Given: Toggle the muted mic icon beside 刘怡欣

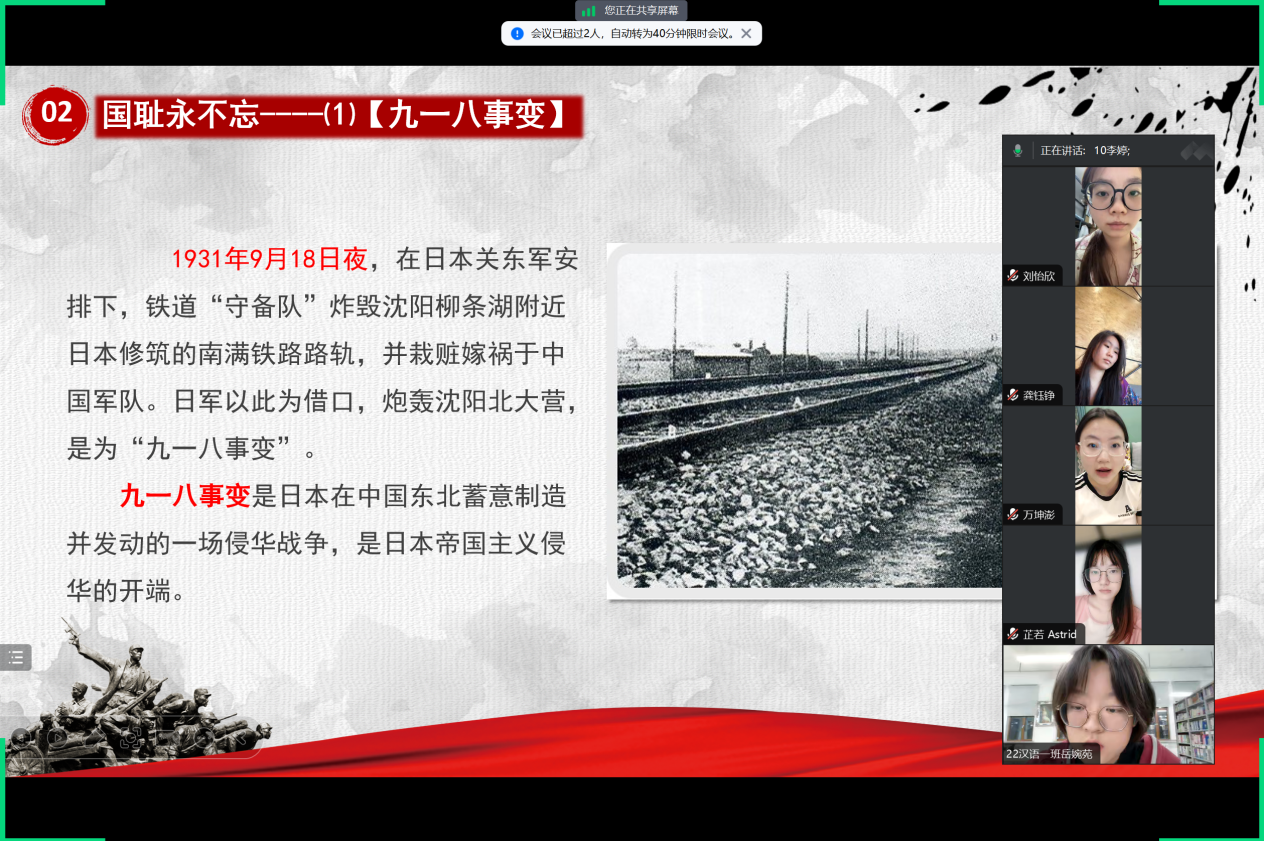Looking at the screenshot, I should (1013, 276).
